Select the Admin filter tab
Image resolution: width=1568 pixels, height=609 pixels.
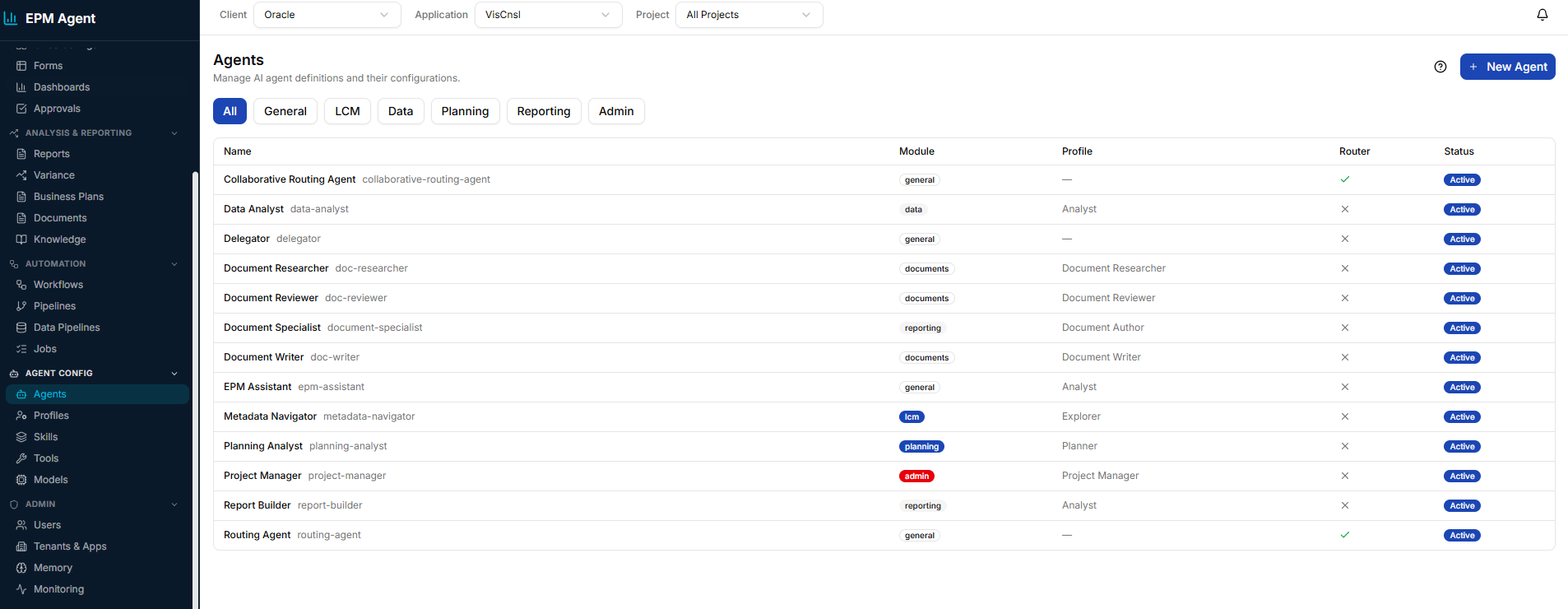[x=616, y=111]
